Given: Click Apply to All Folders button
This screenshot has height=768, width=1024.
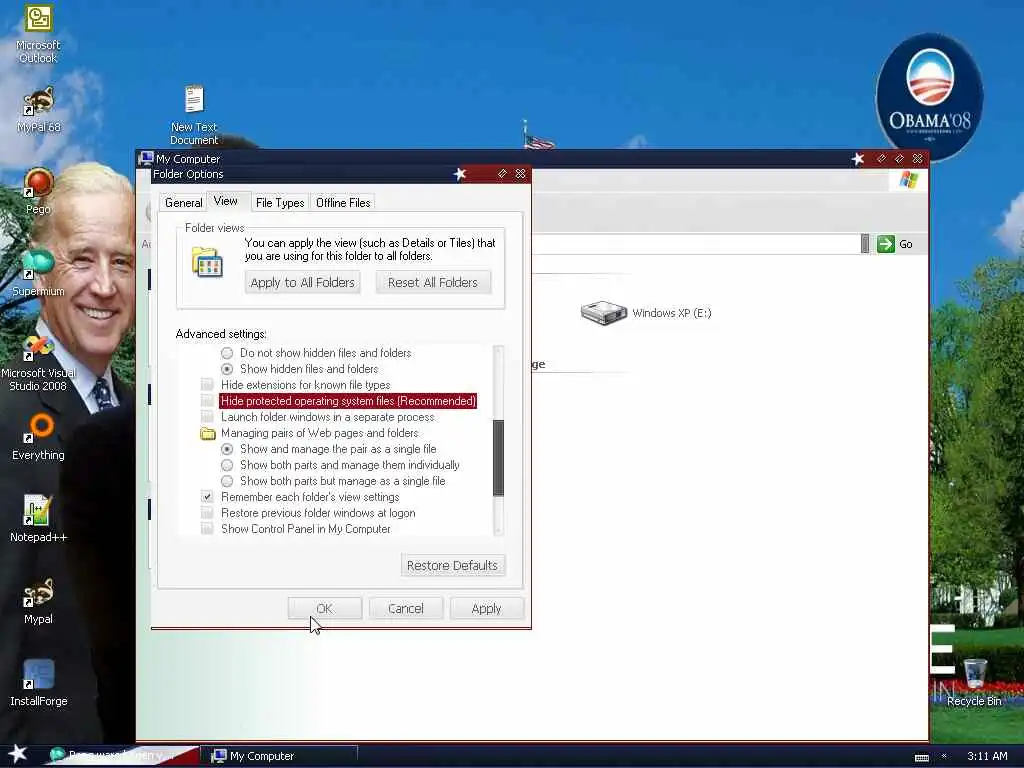Looking at the screenshot, I should 302,283.
